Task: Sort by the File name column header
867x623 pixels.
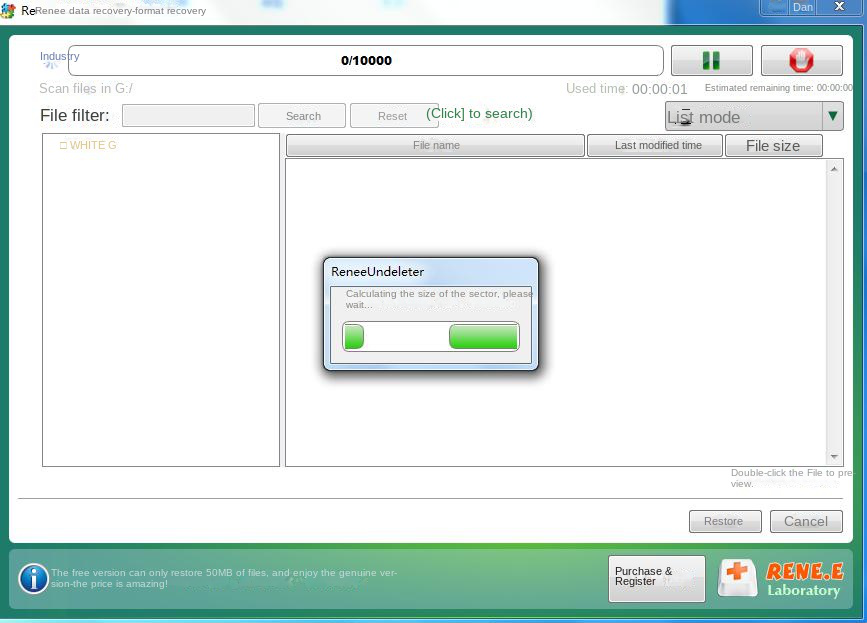Action: click(x=436, y=145)
